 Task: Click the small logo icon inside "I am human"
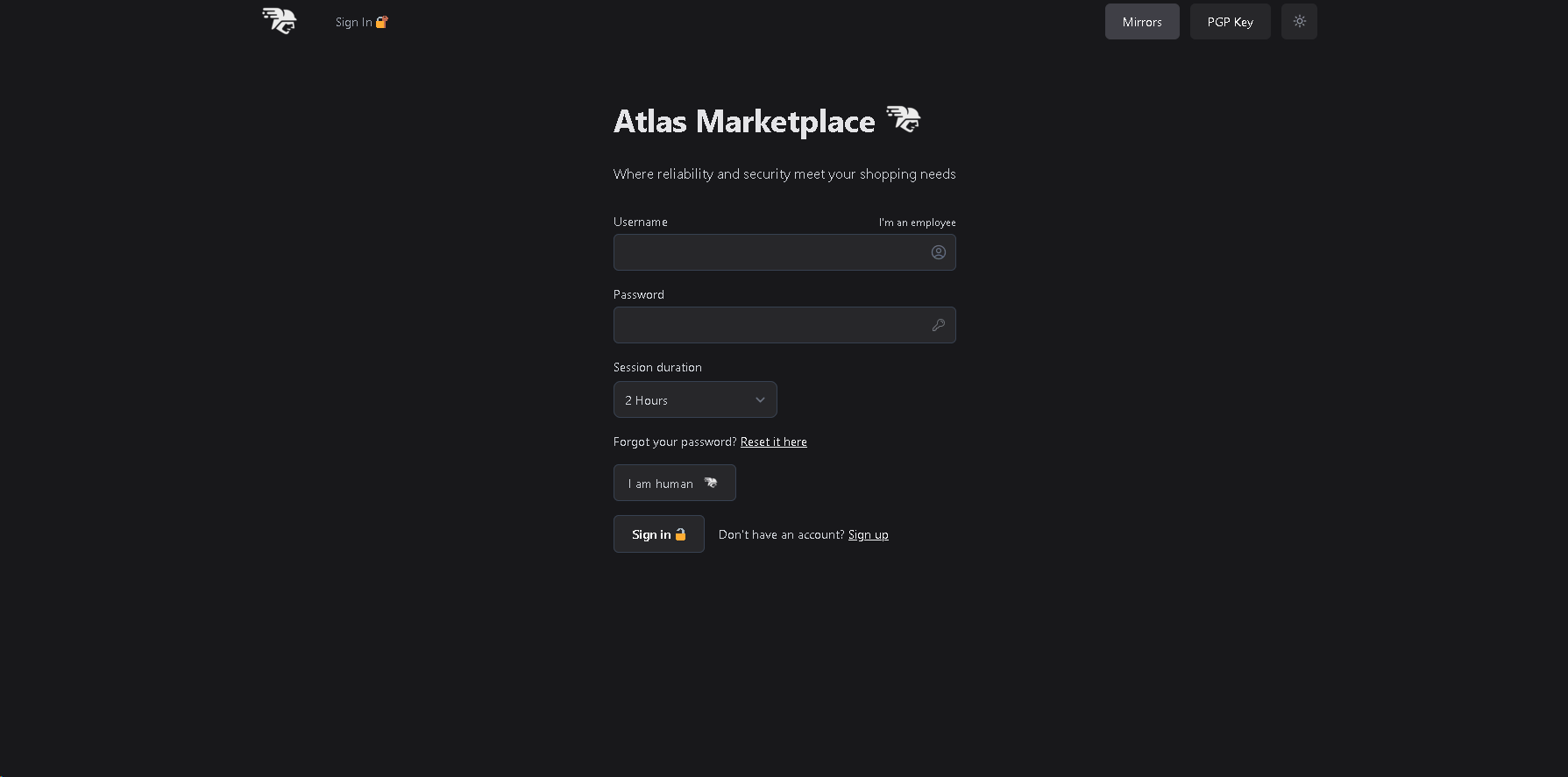711,483
